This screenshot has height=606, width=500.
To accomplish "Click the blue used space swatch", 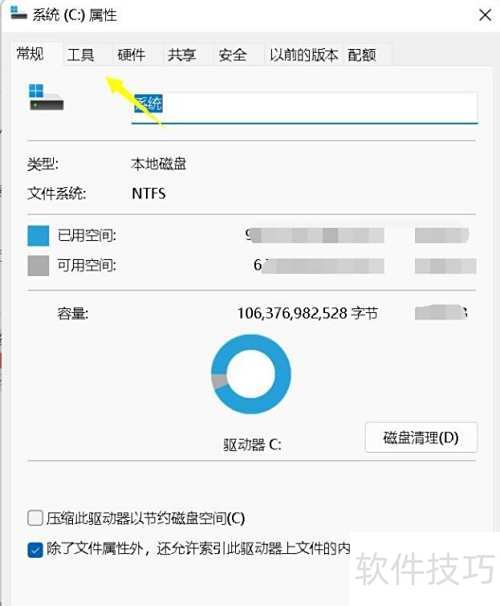I will [x=38, y=235].
